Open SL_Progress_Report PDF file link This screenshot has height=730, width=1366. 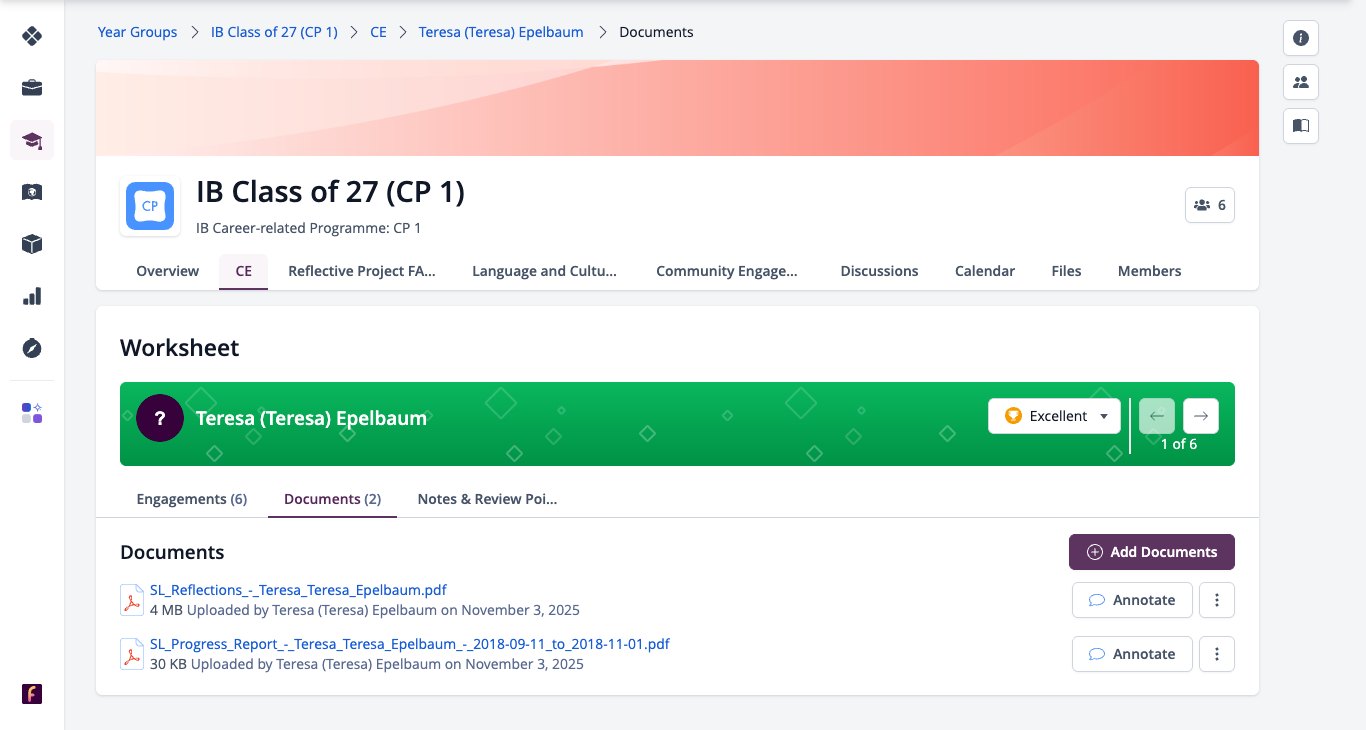[x=409, y=644]
